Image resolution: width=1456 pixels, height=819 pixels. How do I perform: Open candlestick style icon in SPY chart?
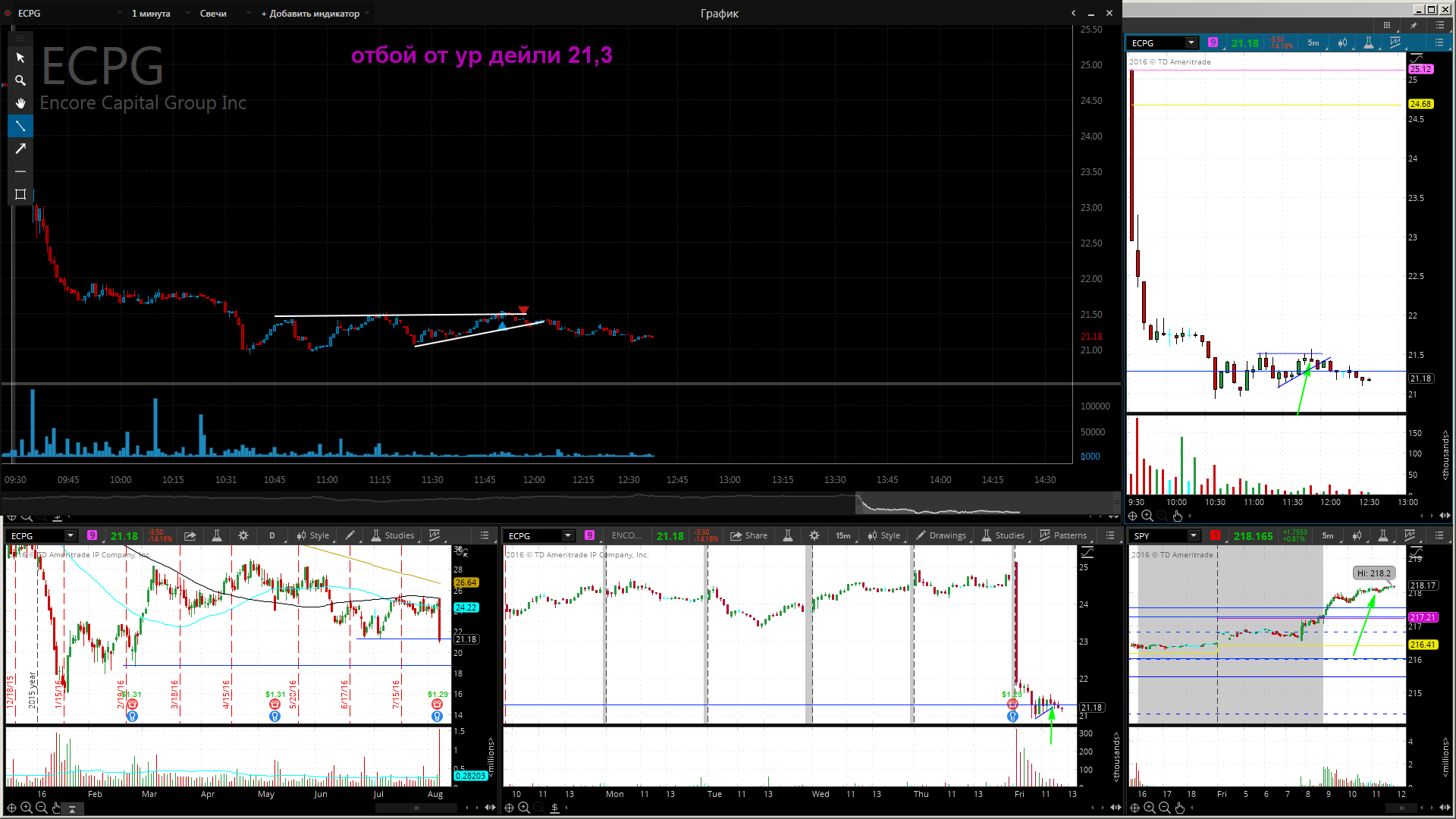[x=1357, y=535]
